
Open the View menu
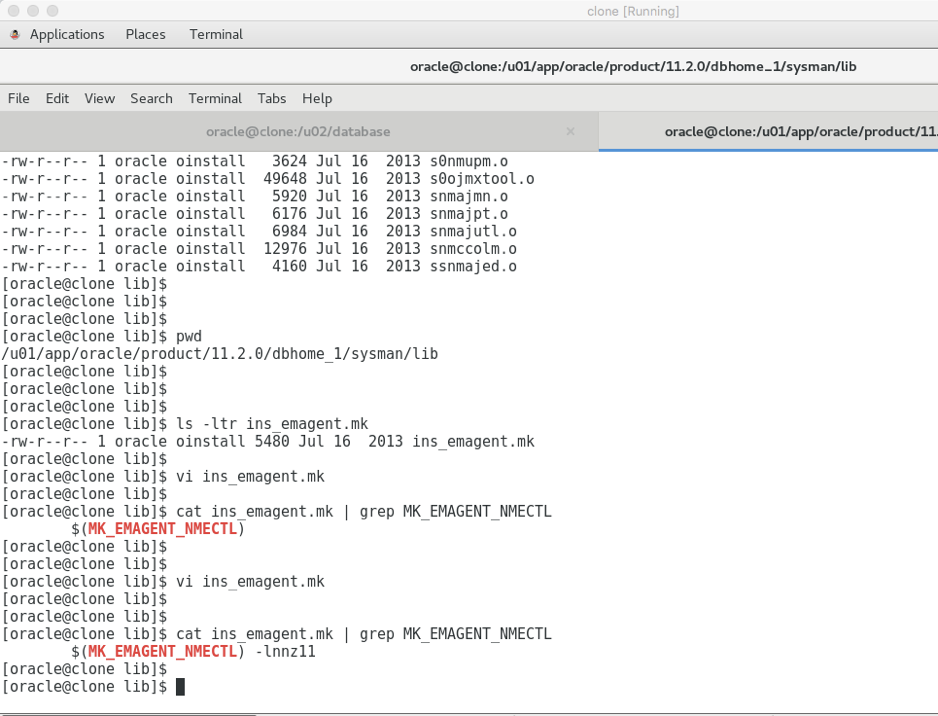[x=99, y=98]
